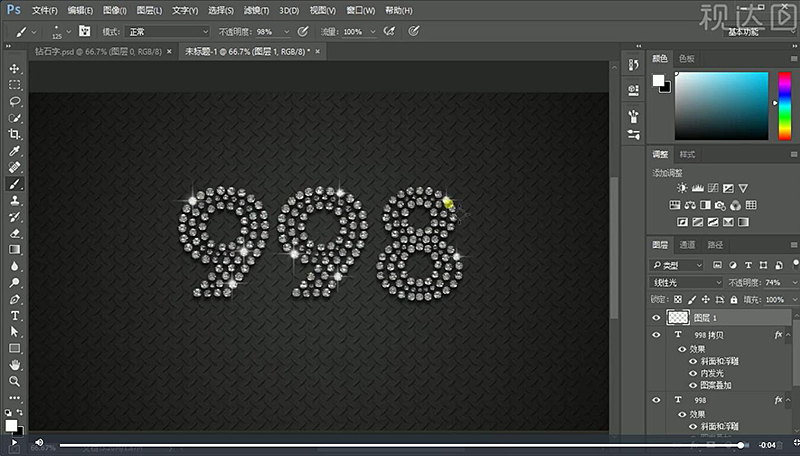The image size is (800, 456).
Task: Toggle 效果 visibility under 998 拷贝
Action: [x=682, y=349]
